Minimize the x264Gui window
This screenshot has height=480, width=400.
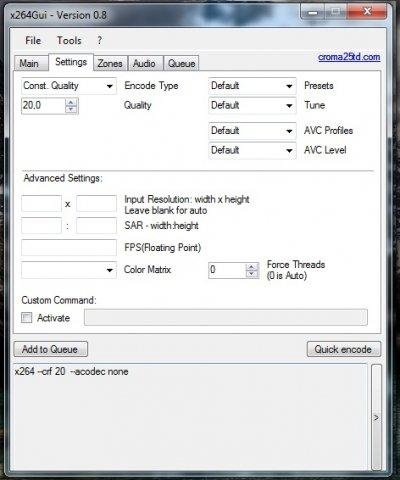312,12
